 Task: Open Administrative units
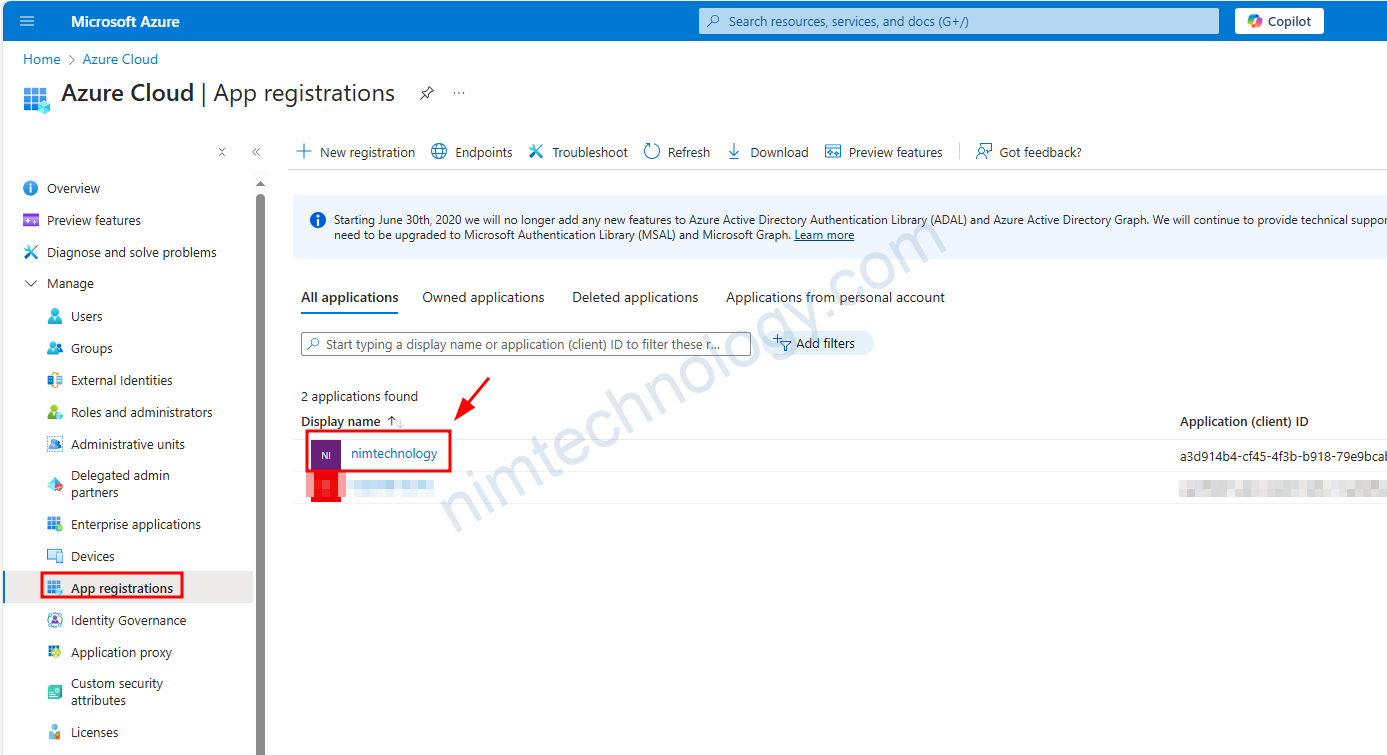pyautogui.click(x=127, y=444)
